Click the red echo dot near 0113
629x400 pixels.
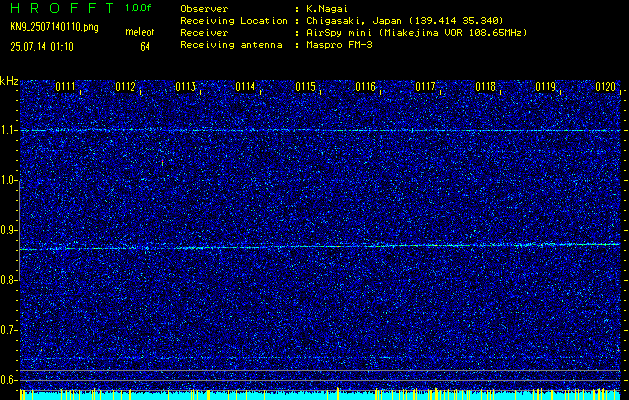point(162,162)
